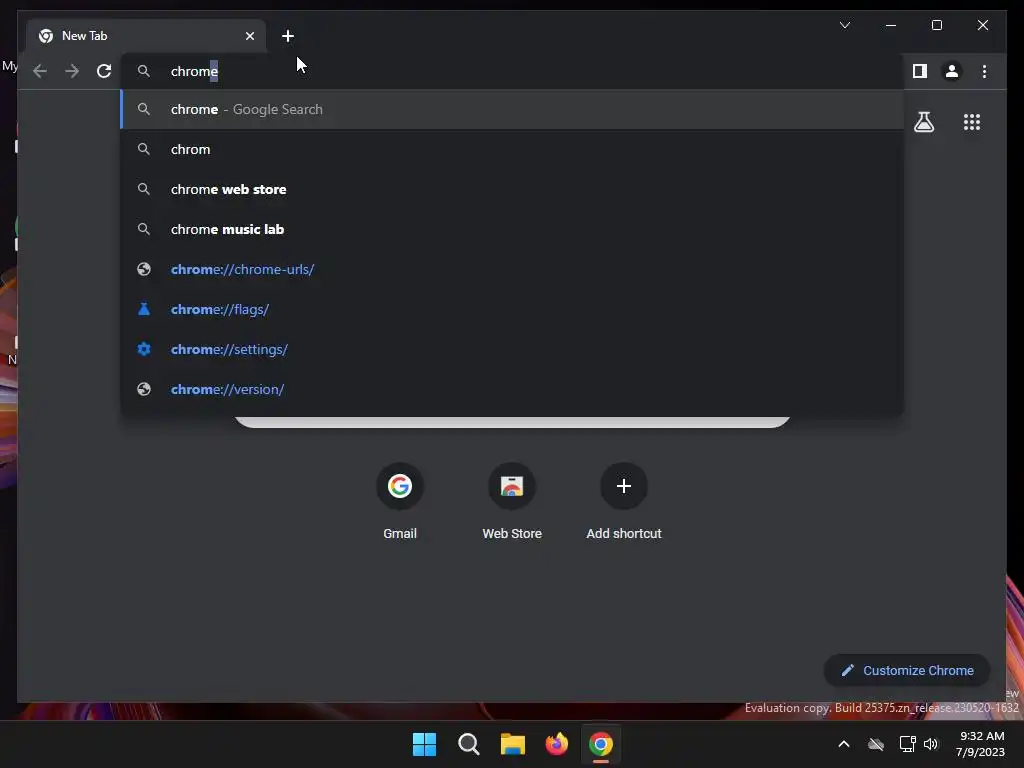Open the volume tray icon

coord(931,744)
